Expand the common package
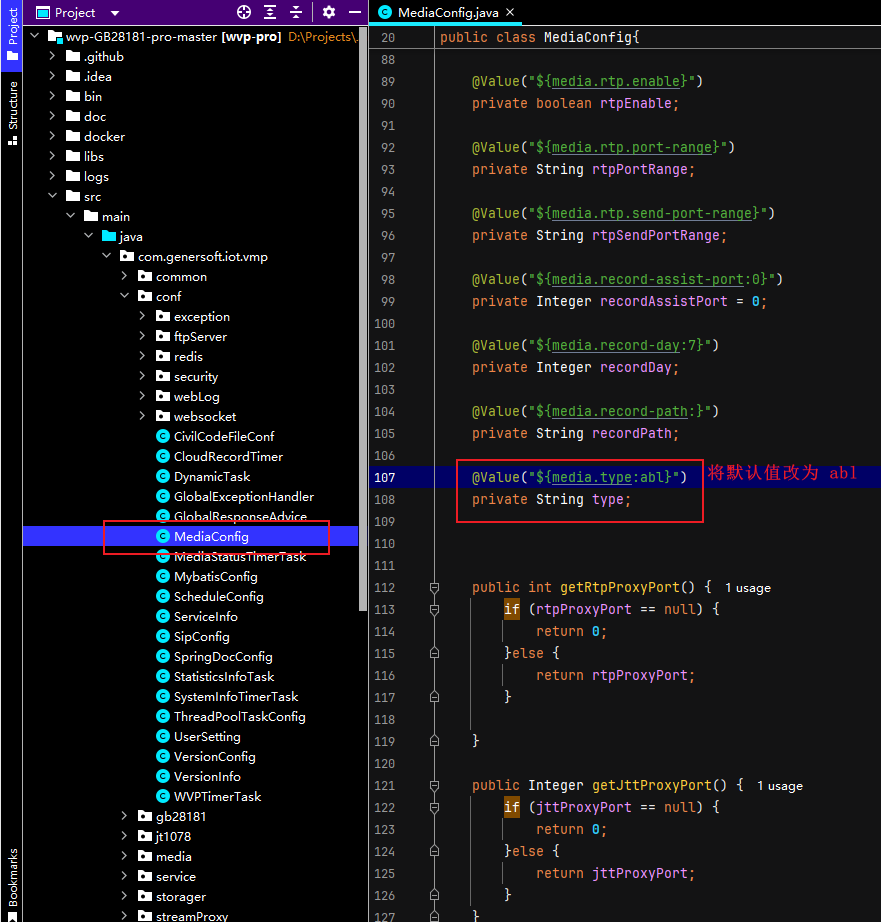Image resolution: width=881 pixels, height=922 pixels. coord(124,276)
